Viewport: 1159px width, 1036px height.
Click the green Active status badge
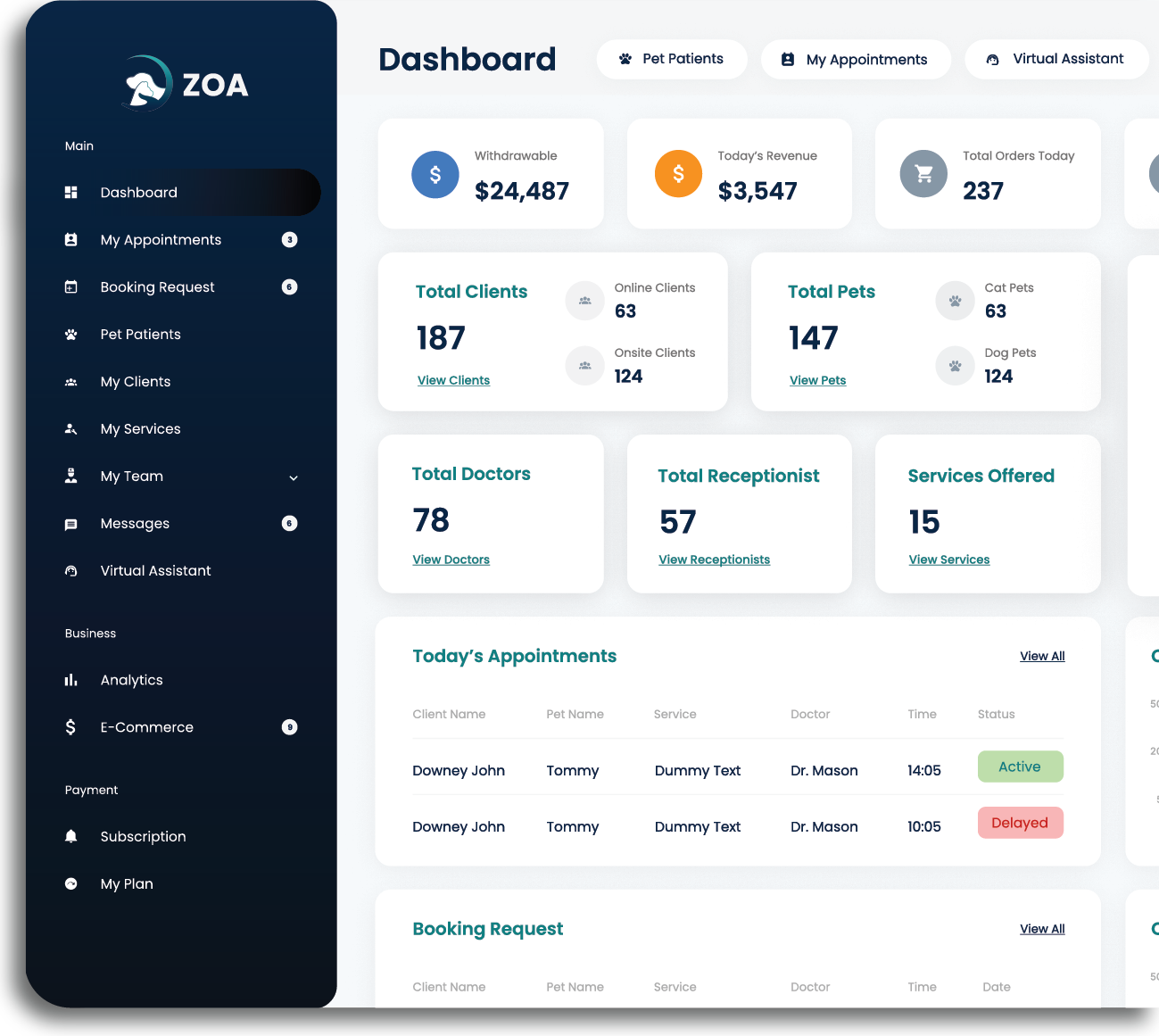point(1020,767)
